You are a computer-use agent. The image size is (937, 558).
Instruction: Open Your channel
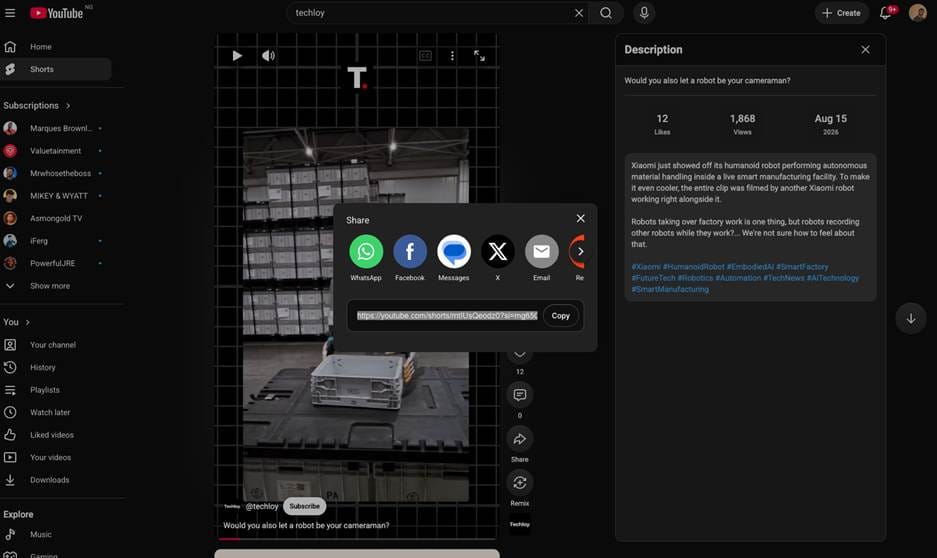pyautogui.click(x=56, y=345)
